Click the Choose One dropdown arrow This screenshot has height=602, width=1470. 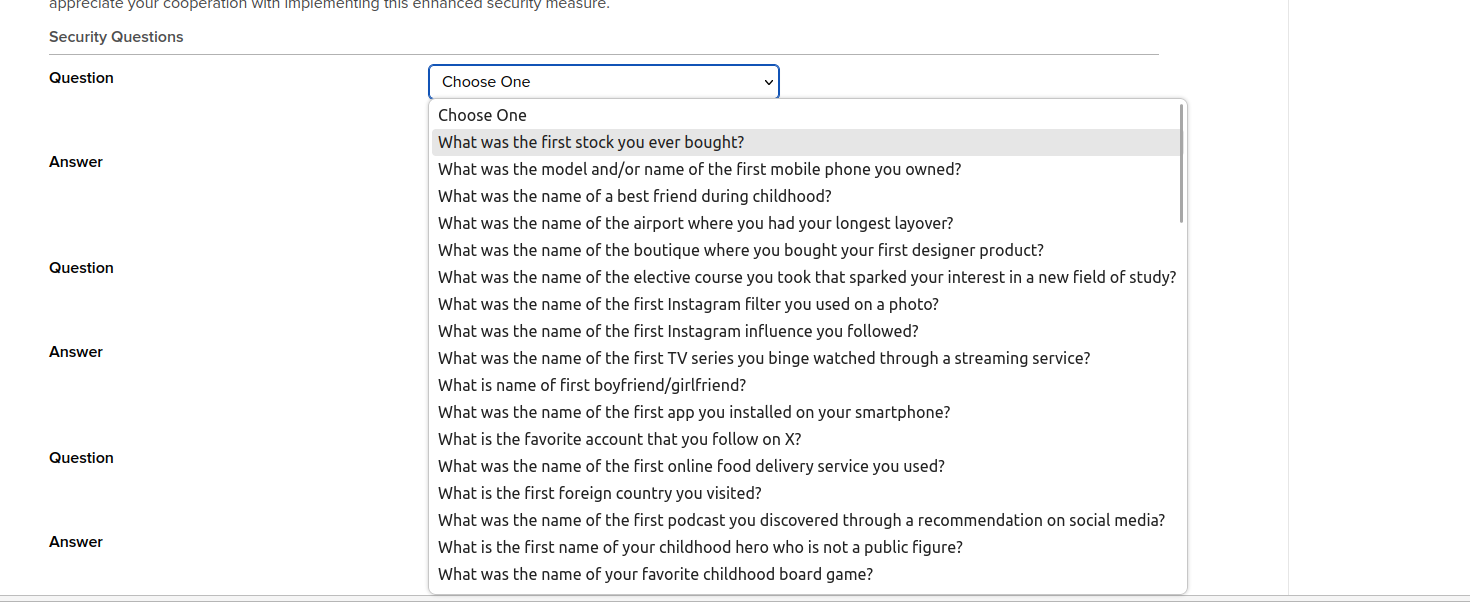click(768, 82)
